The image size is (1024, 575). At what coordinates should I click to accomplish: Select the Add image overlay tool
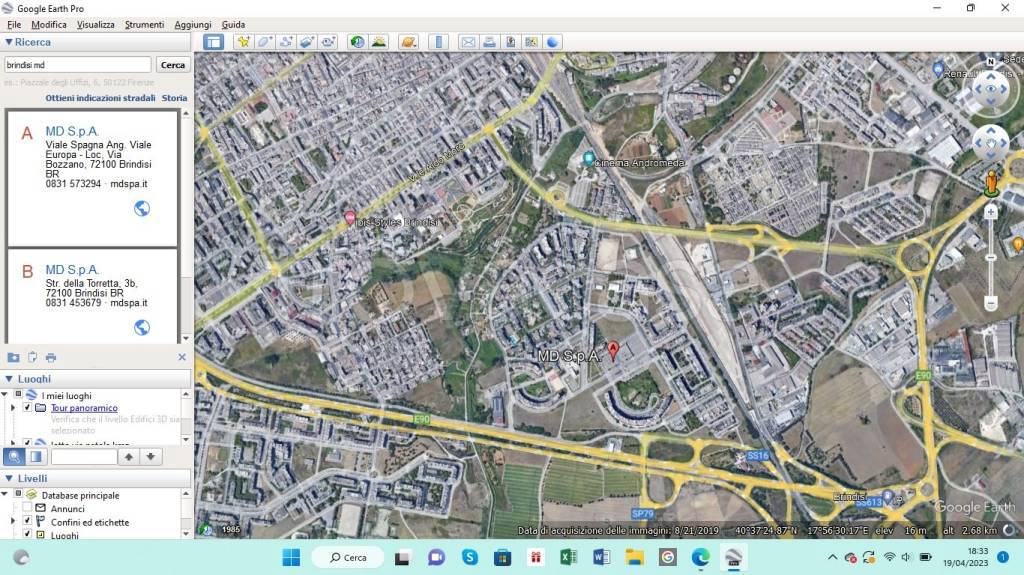tap(306, 42)
